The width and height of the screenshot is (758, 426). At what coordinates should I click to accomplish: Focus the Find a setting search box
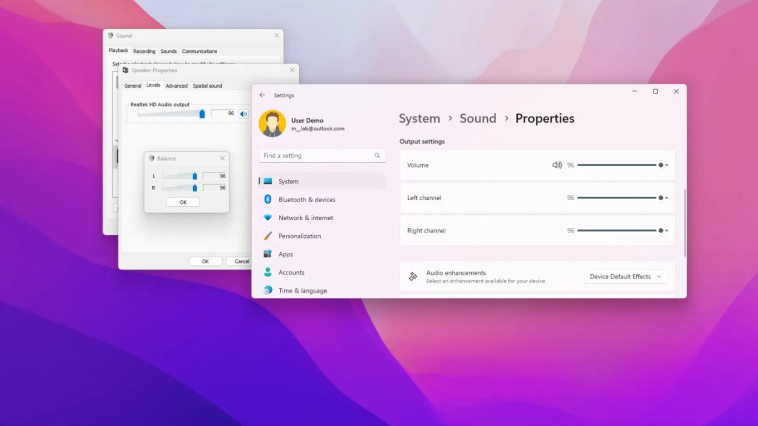[322, 156]
